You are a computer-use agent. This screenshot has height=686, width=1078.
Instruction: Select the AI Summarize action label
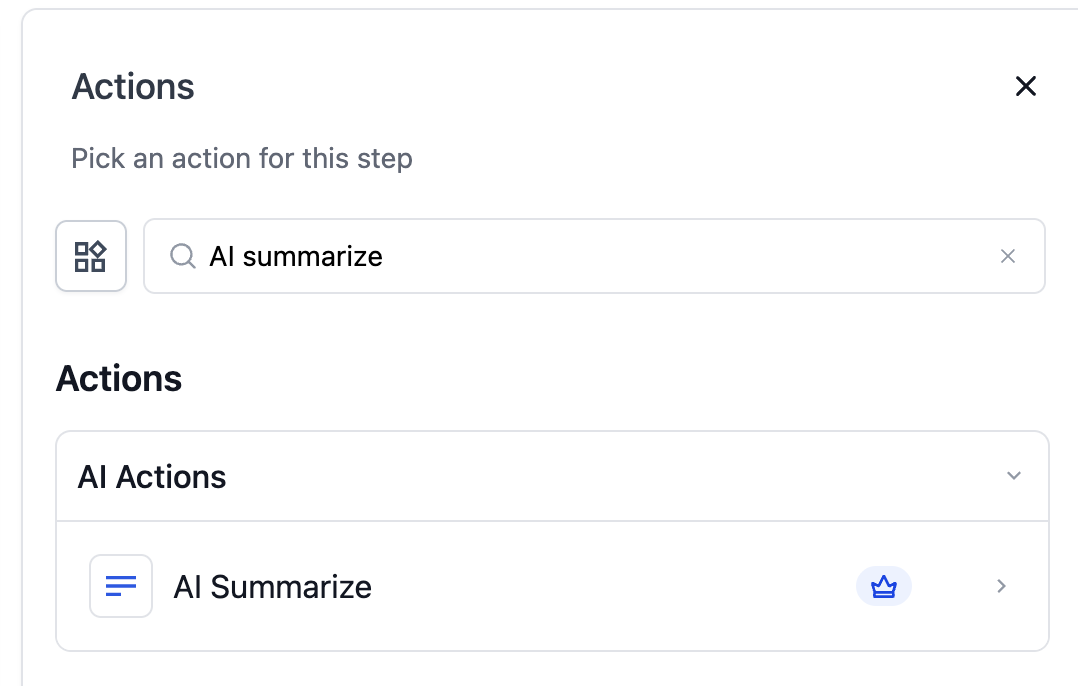(x=272, y=586)
